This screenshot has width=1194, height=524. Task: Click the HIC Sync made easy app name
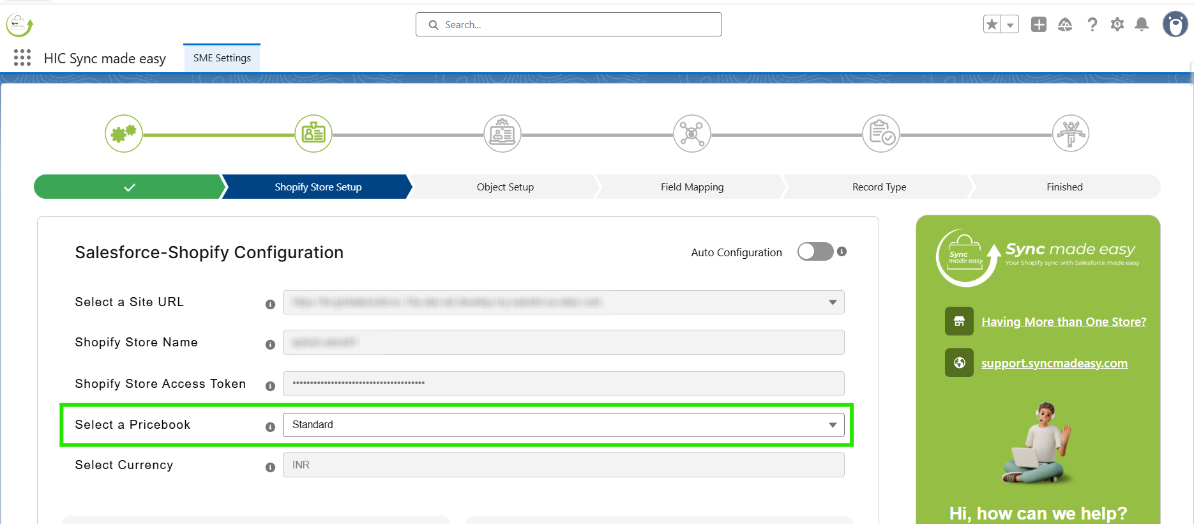coord(105,59)
